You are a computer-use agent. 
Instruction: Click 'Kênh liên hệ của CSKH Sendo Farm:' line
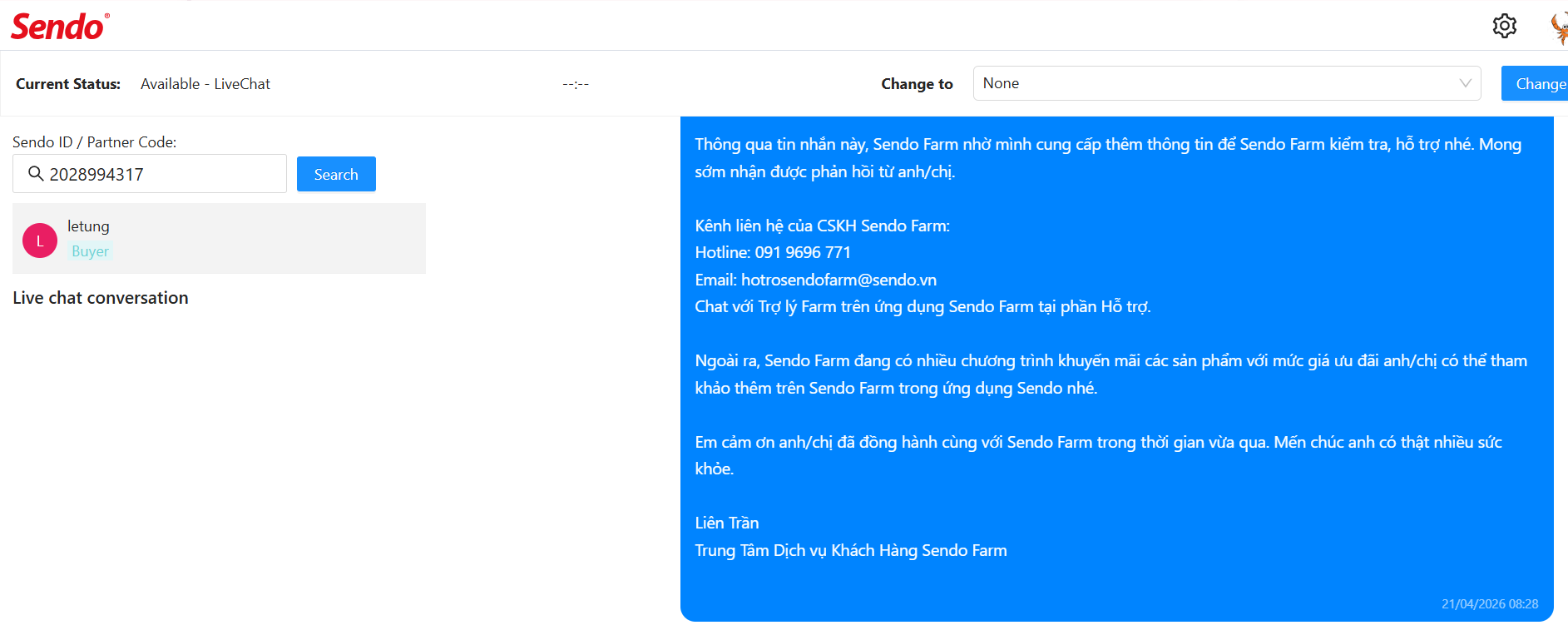pos(823,226)
